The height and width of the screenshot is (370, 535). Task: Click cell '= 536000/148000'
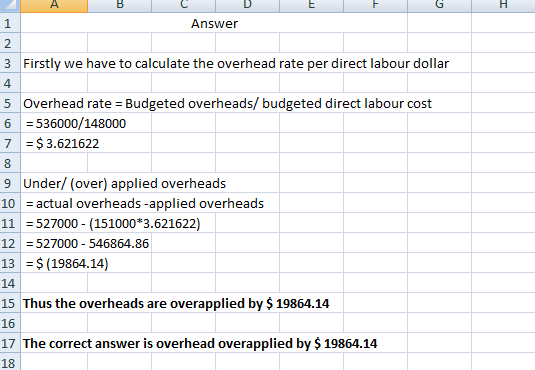pyautogui.click(x=54, y=123)
